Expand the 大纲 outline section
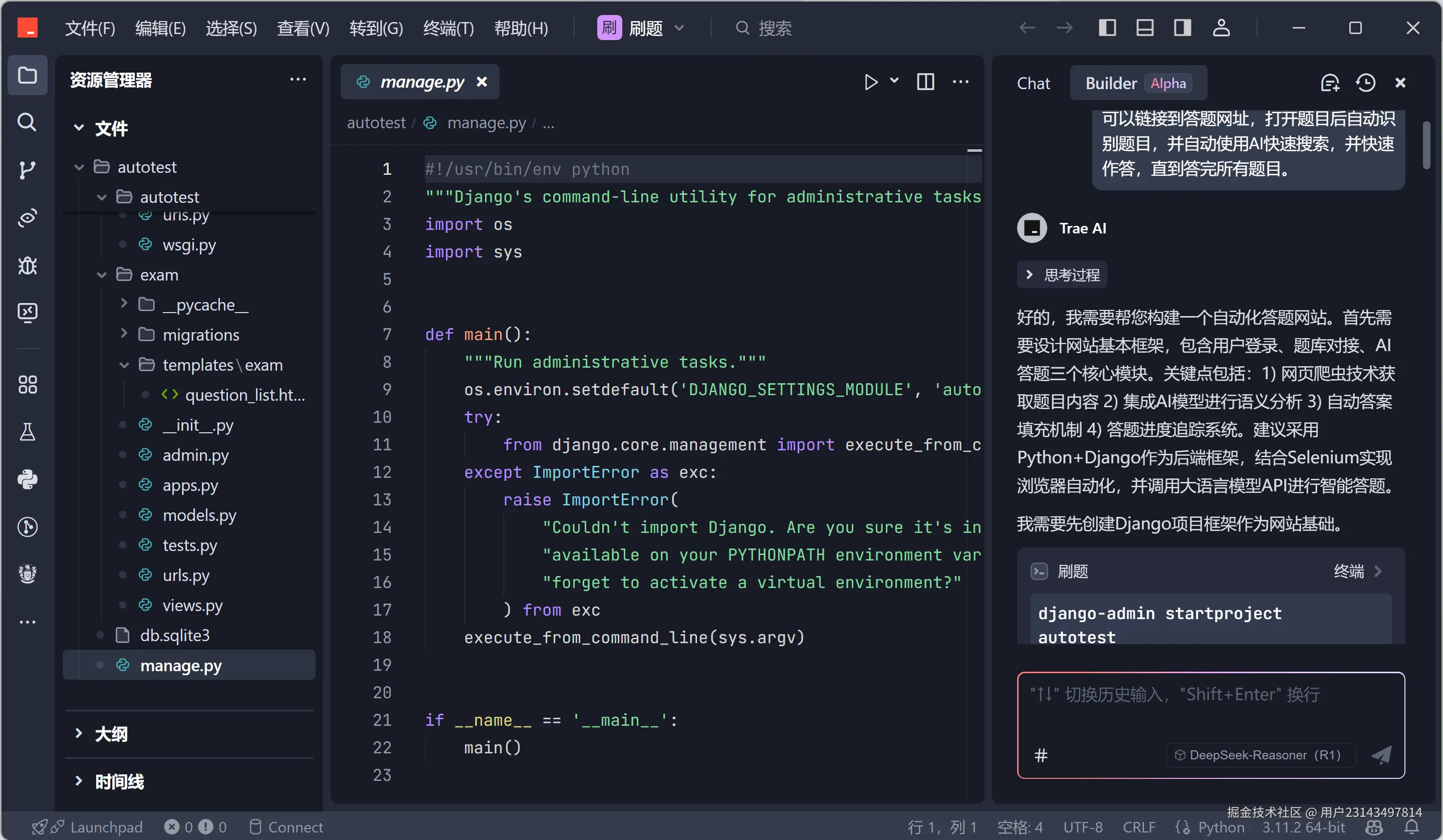This screenshot has width=1443, height=840. click(x=79, y=733)
